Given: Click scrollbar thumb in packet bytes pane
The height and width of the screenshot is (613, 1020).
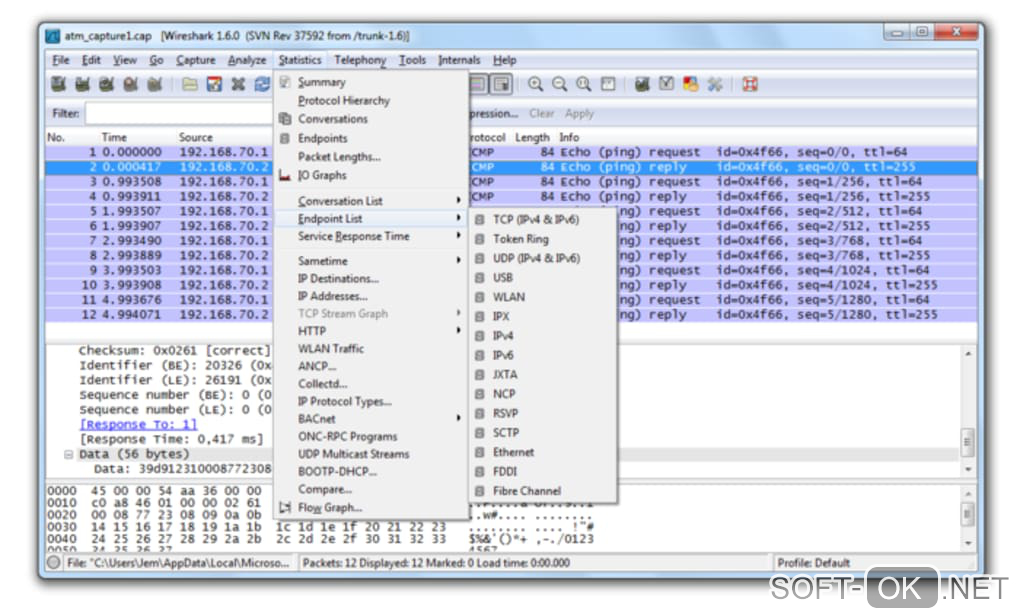Looking at the screenshot, I should tap(967, 515).
